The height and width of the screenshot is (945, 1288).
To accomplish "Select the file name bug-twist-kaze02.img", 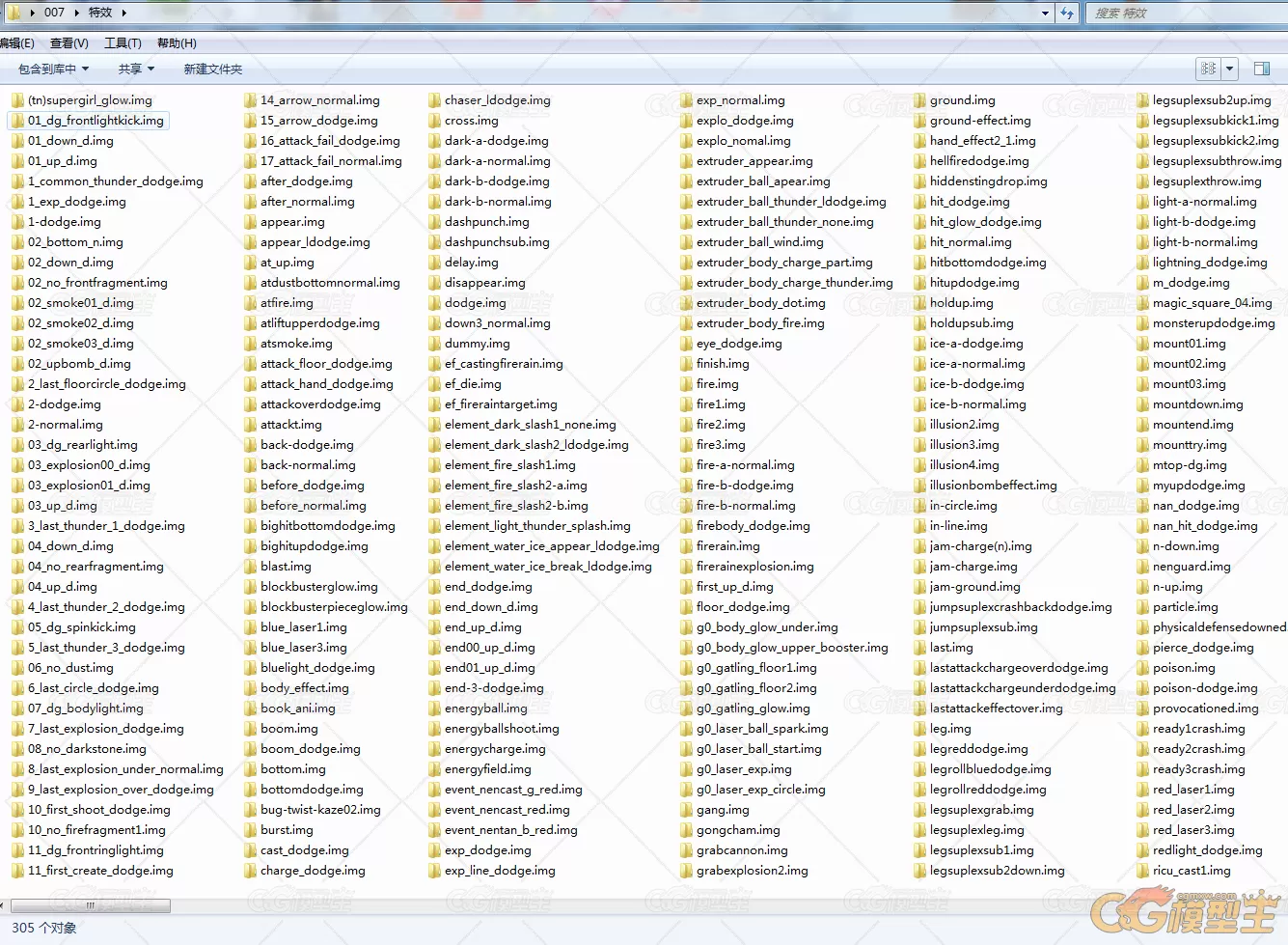I will click(320, 810).
